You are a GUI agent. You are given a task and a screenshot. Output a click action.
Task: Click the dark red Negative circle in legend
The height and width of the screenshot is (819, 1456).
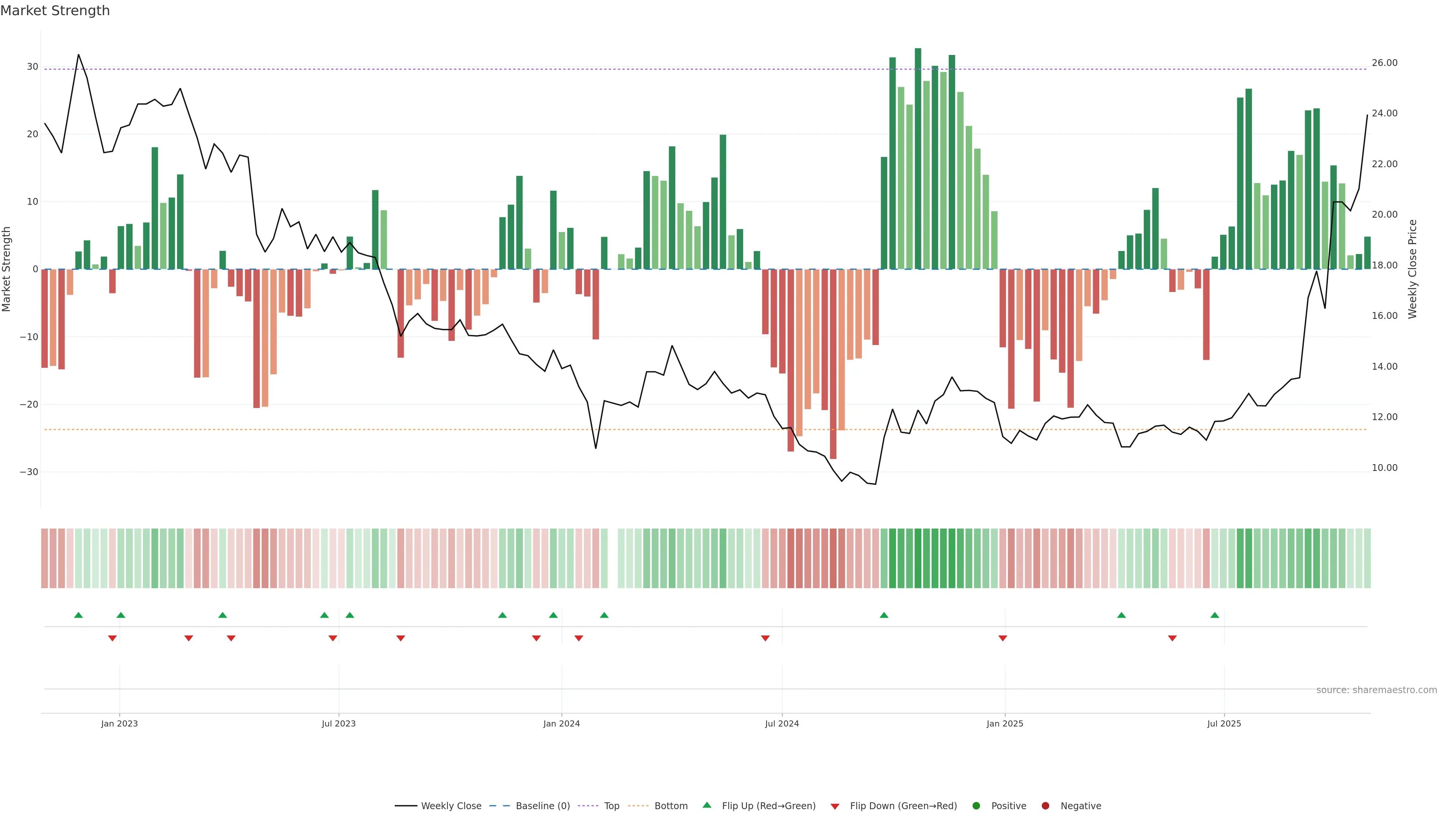1045,806
